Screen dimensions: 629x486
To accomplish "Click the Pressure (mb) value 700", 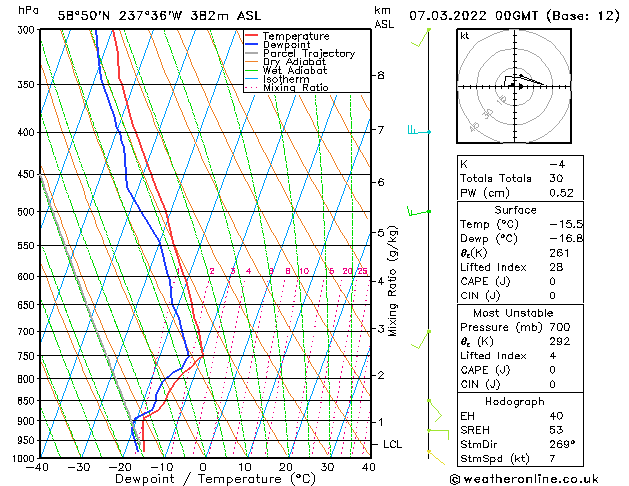I will [x=560, y=327].
